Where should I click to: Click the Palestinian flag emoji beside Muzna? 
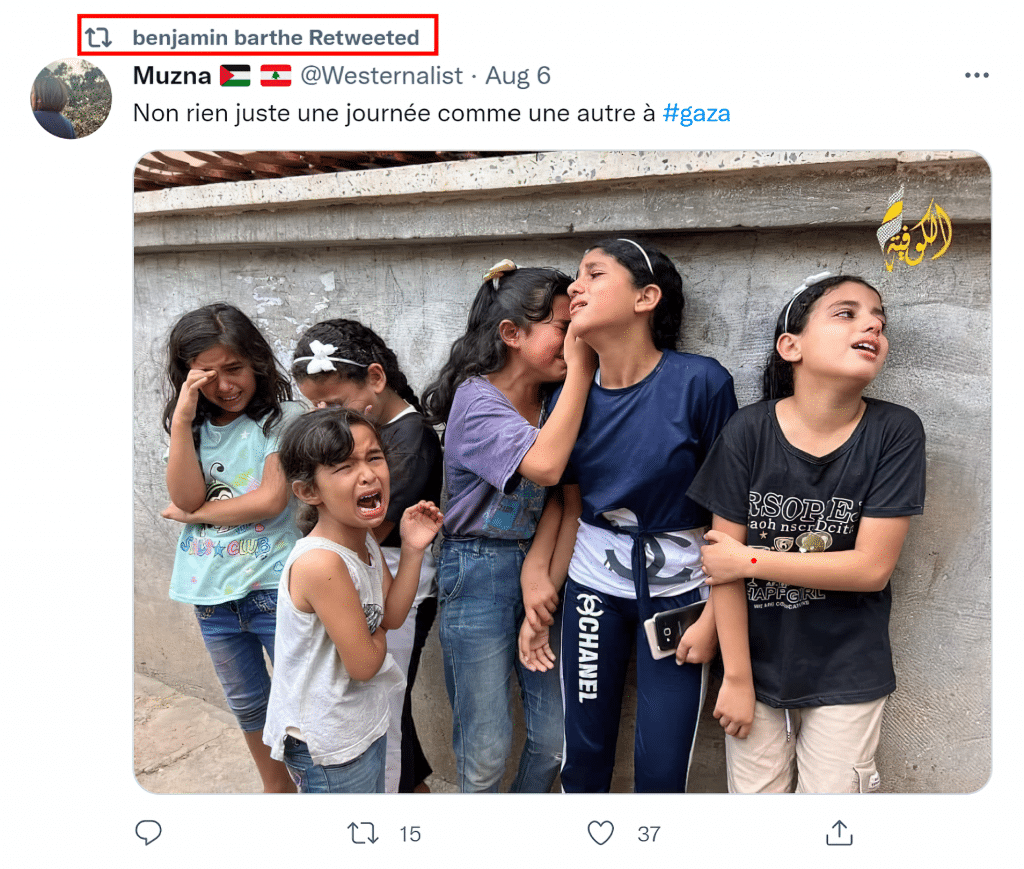pos(235,76)
